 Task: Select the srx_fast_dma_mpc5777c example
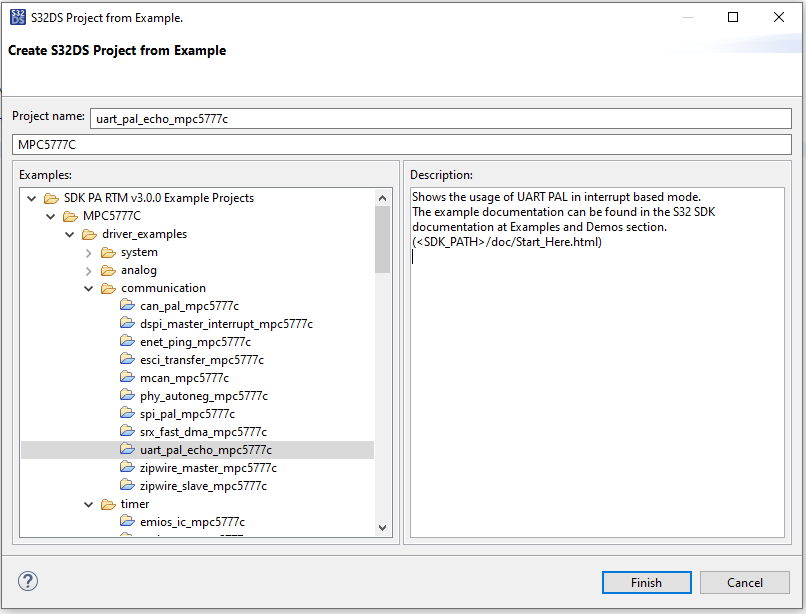point(203,432)
